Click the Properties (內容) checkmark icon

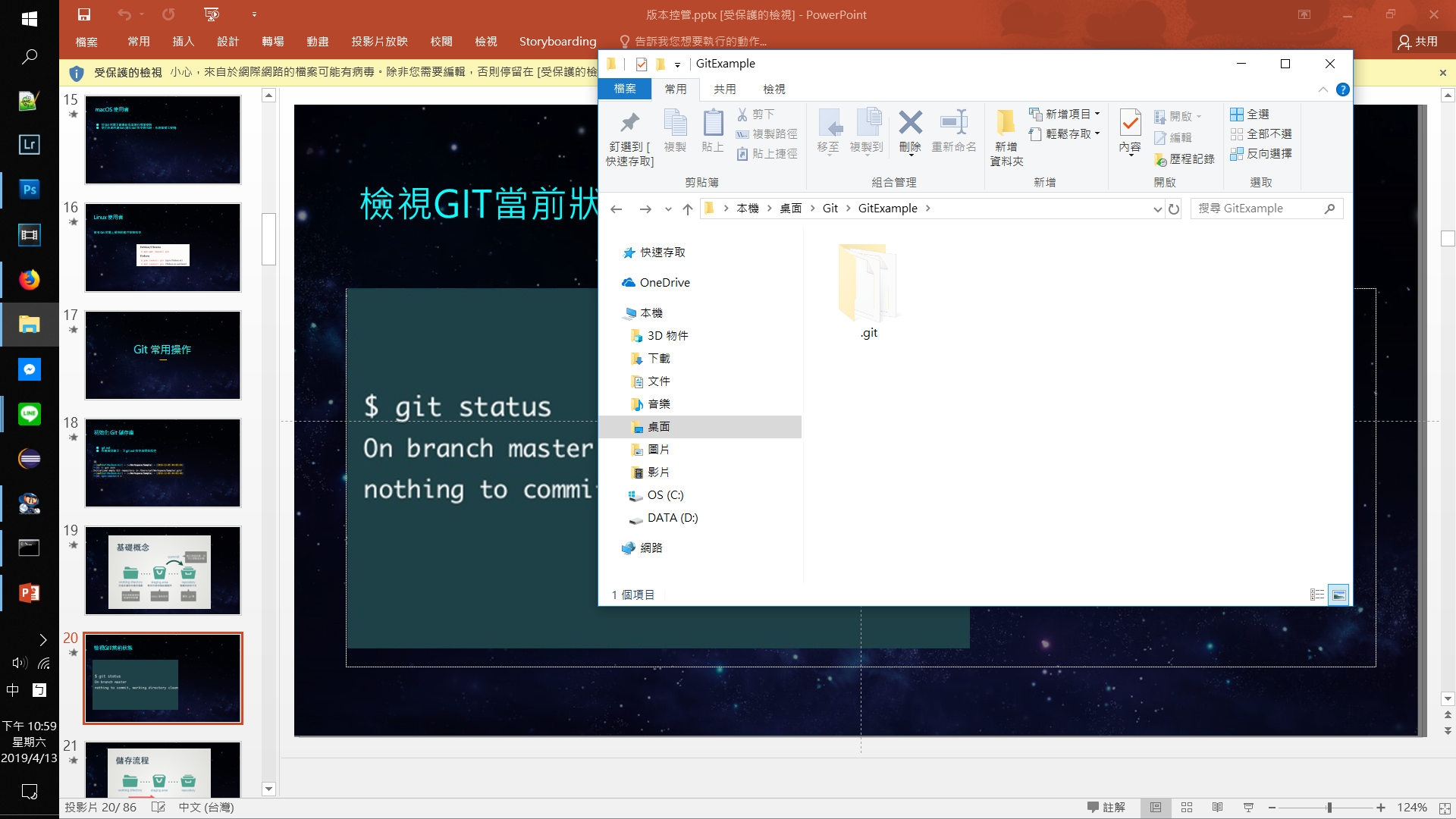(x=1130, y=124)
